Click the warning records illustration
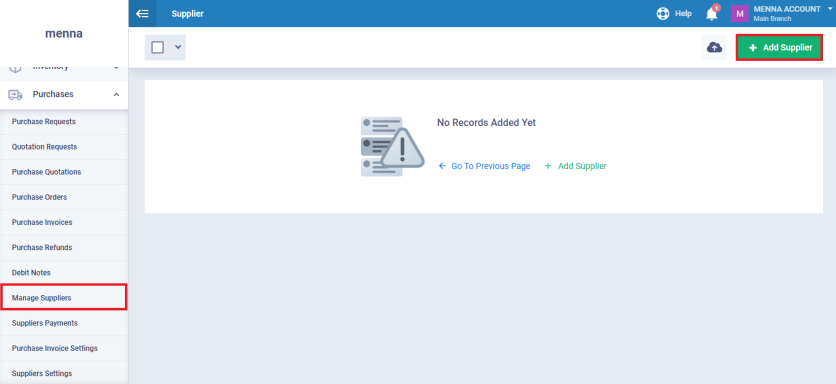 [x=392, y=147]
